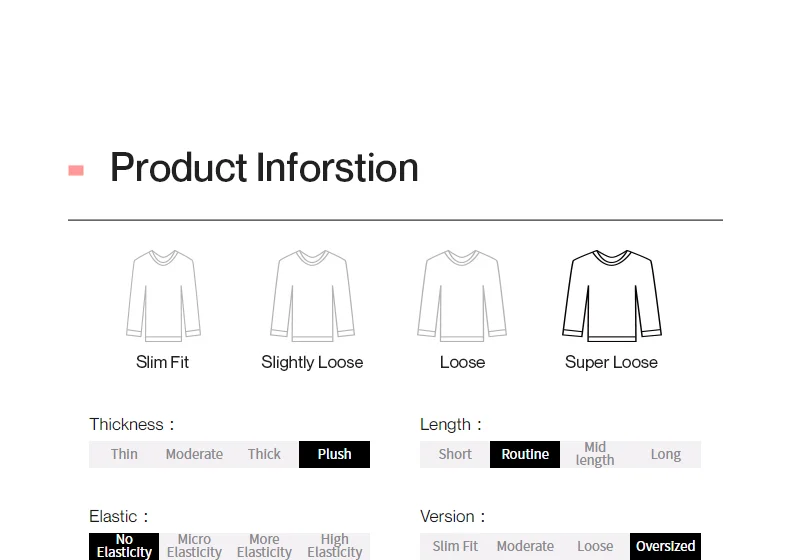Click the Slightly Loose shirt icon
The image size is (790, 560).
(x=312, y=295)
